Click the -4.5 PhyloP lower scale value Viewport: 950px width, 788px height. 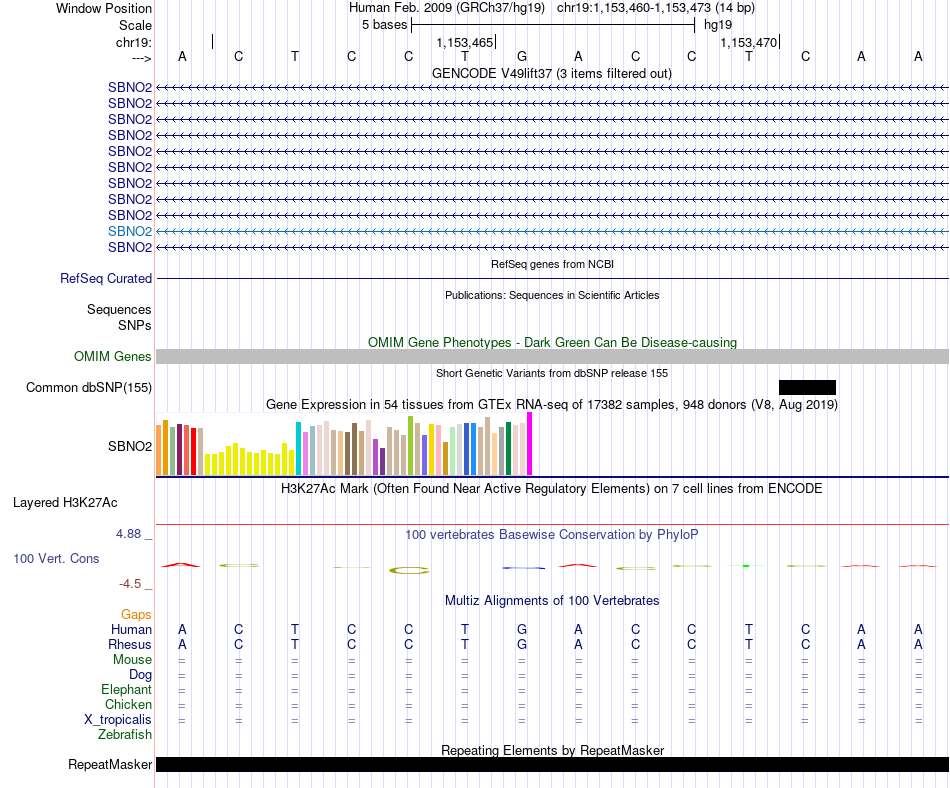130,584
